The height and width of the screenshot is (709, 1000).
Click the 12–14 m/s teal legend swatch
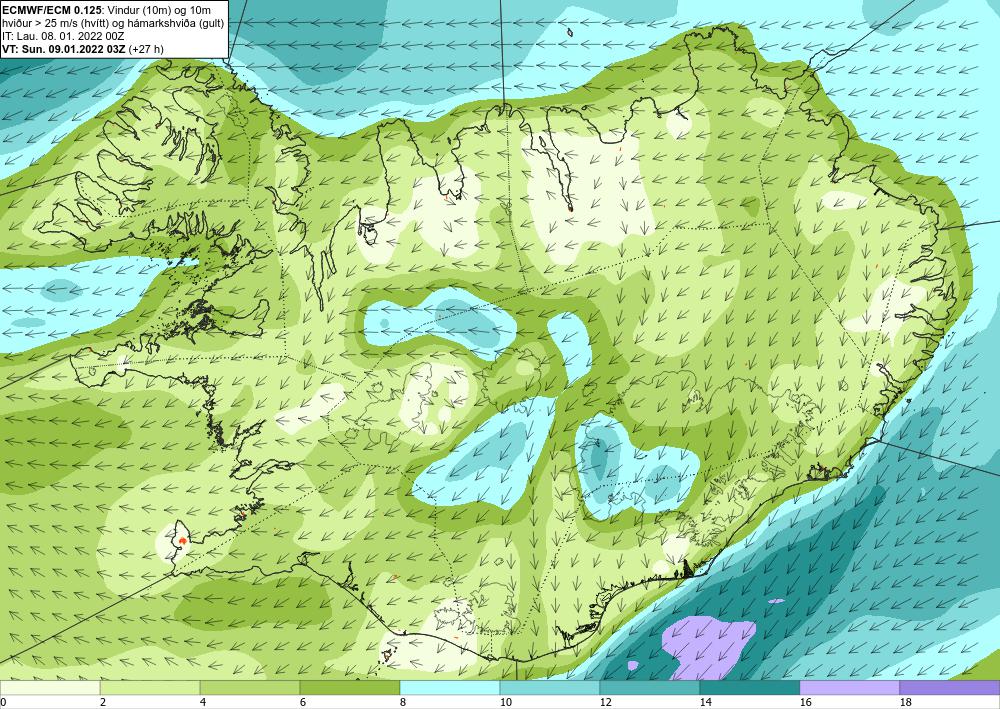click(x=650, y=687)
